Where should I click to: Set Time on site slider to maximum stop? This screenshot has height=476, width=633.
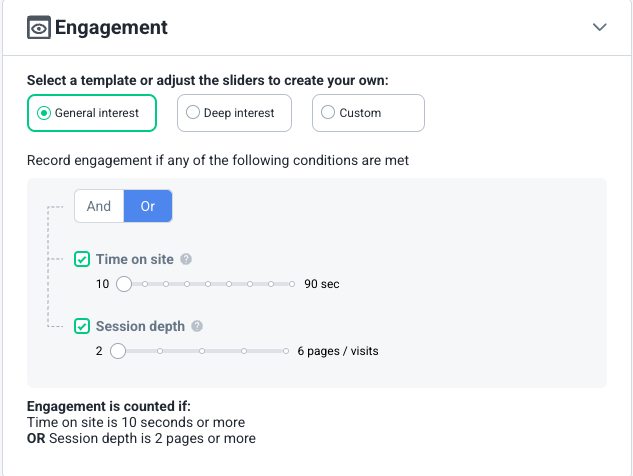[292, 284]
